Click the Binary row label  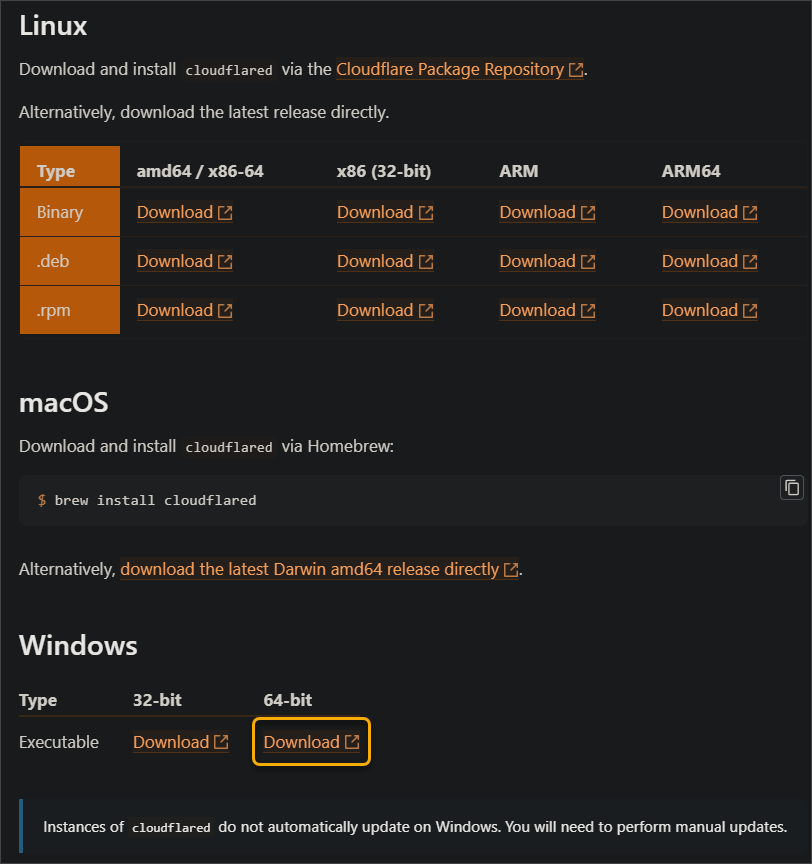[x=59, y=212]
